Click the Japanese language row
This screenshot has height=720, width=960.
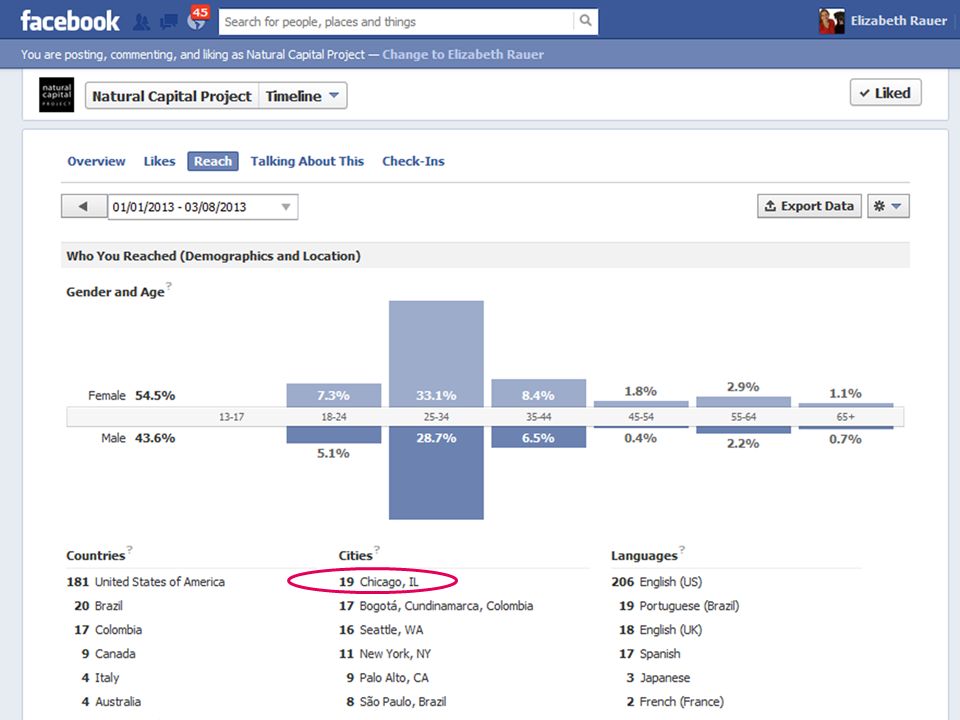tap(658, 678)
